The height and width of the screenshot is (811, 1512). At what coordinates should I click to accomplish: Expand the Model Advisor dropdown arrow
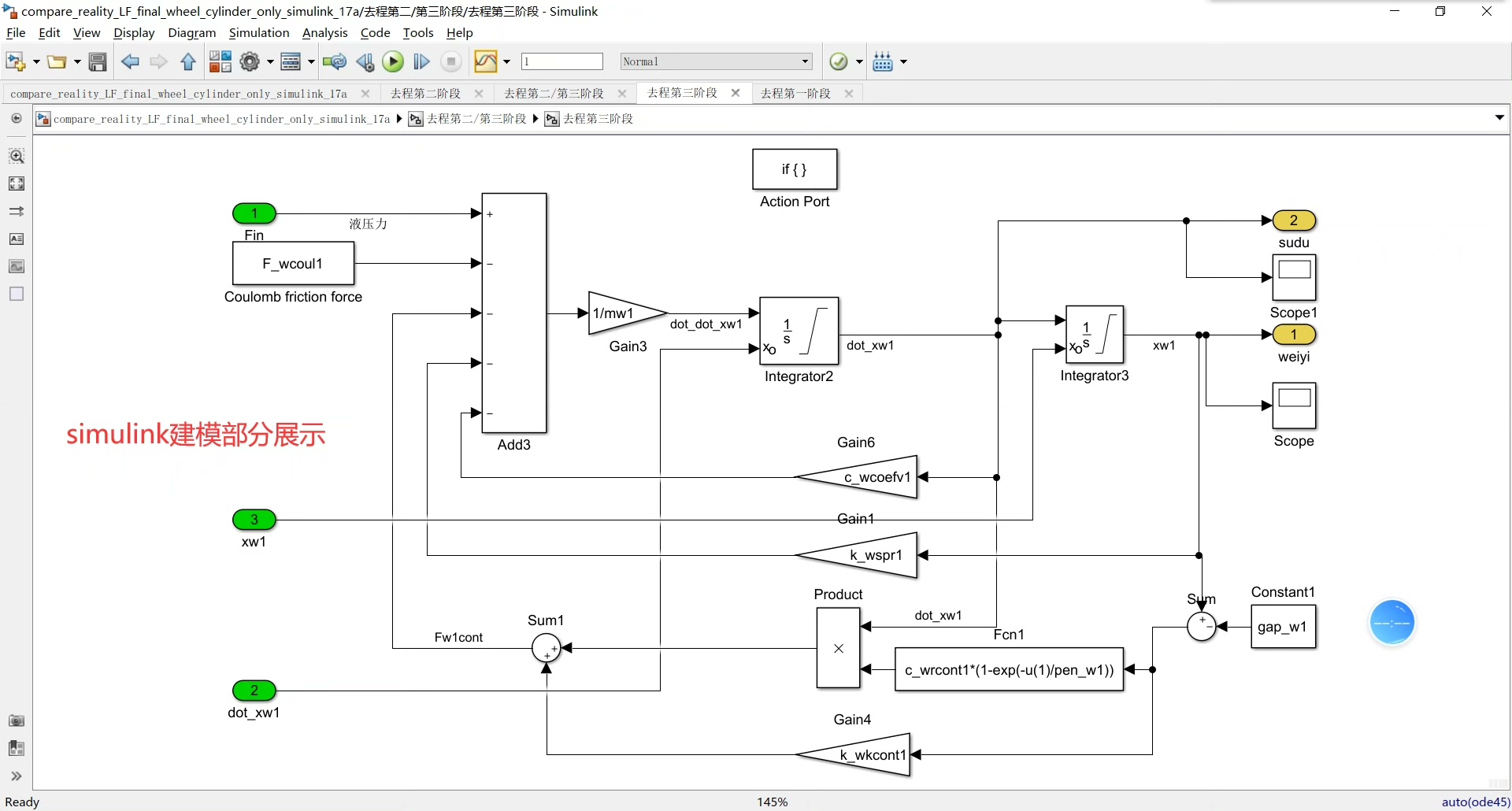pyautogui.click(x=859, y=61)
